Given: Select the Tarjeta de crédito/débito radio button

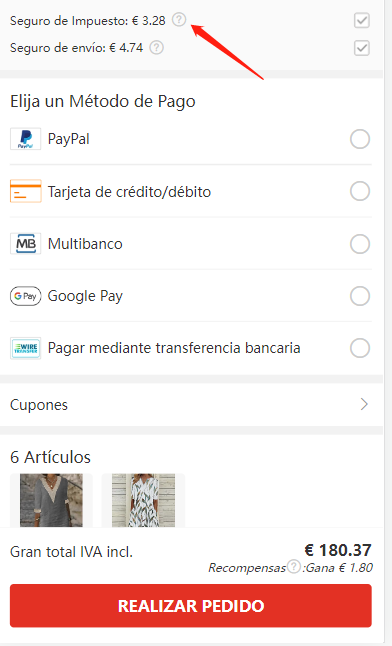Looking at the screenshot, I should tap(360, 191).
